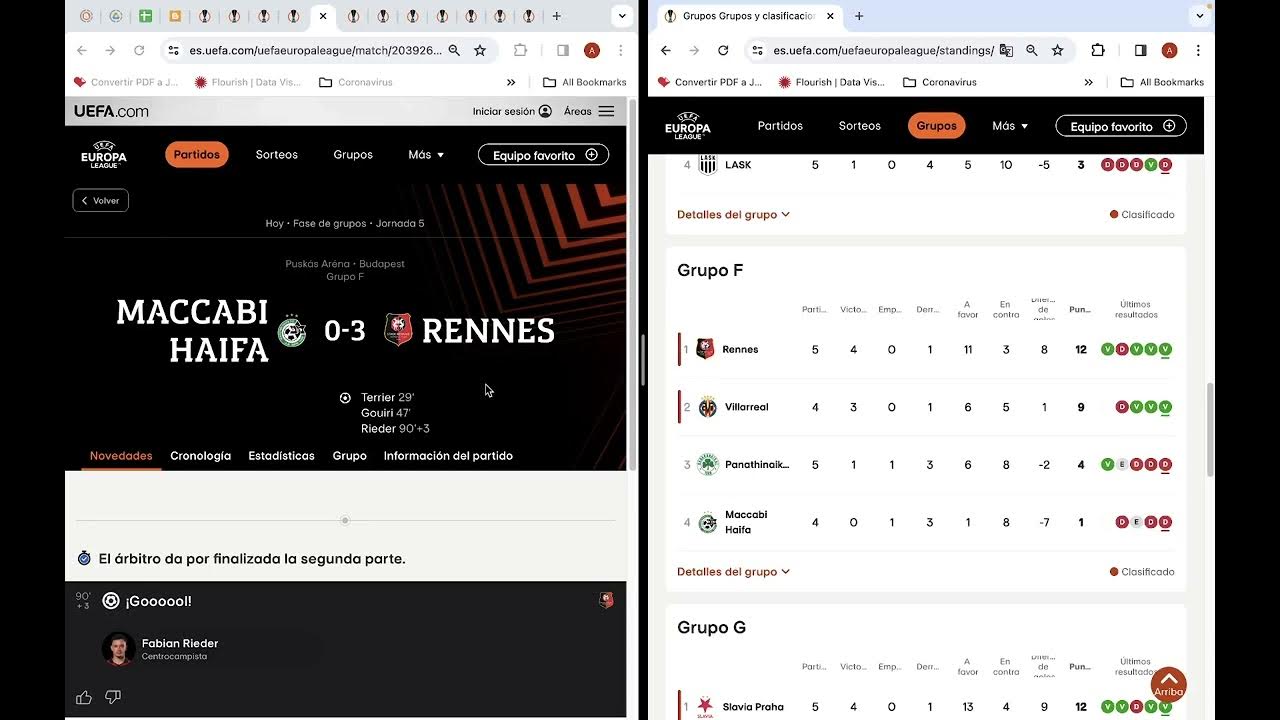Screen dimensions: 1280x720
Task: Open the tab search dropdown in left window
Action: (x=622, y=16)
